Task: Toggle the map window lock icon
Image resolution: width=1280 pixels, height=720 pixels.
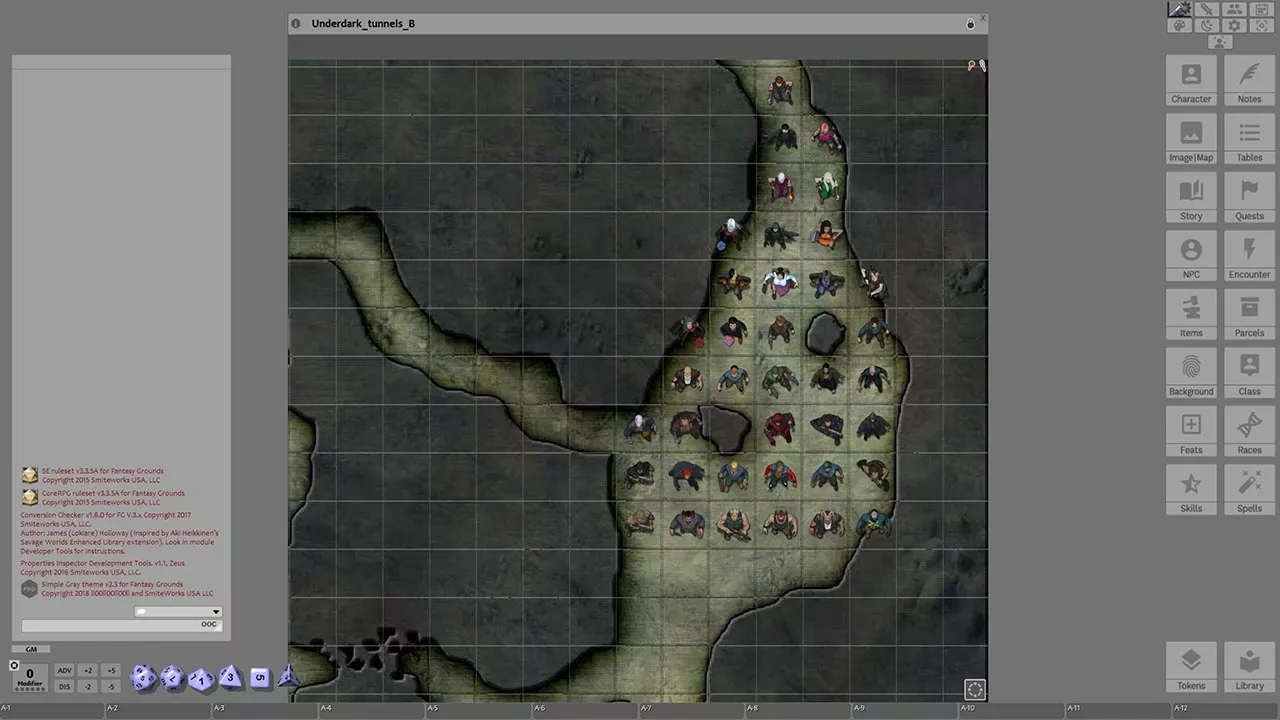Action: click(970, 23)
